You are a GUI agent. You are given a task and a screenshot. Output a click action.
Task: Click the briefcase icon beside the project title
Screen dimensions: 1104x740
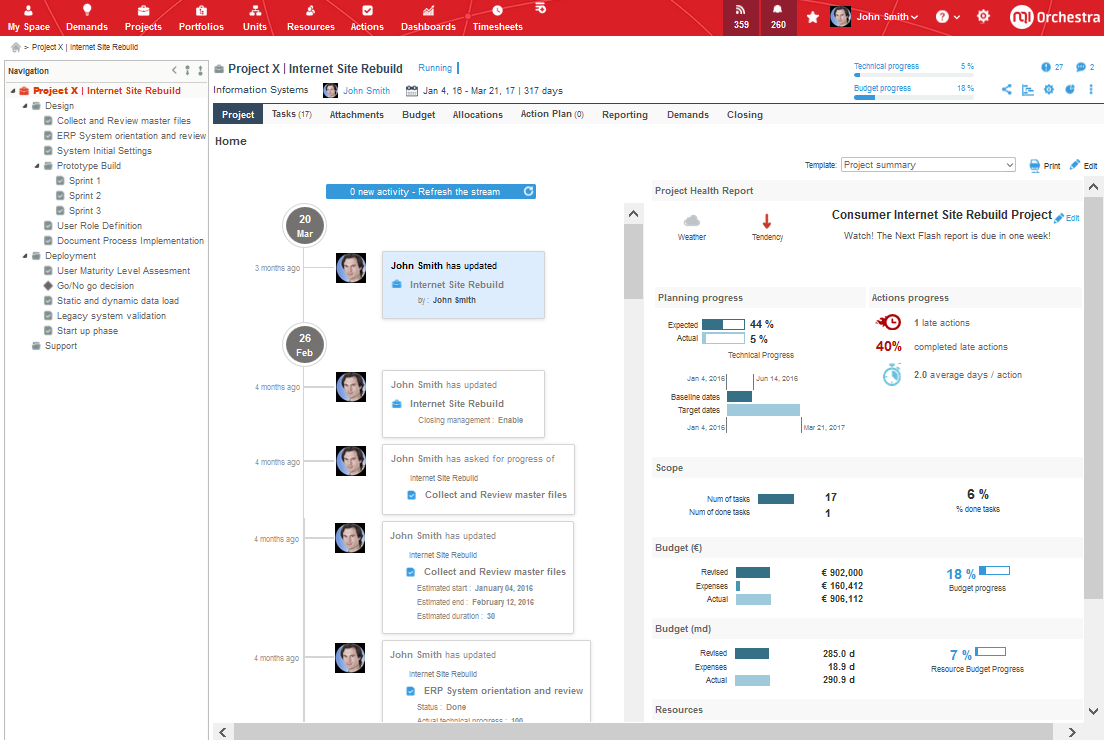coord(219,69)
